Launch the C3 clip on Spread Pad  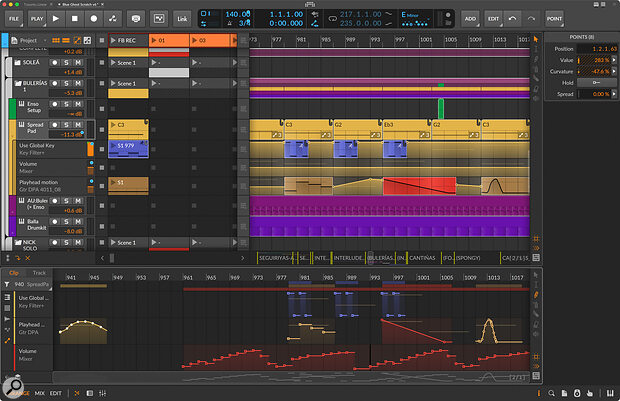click(x=113, y=125)
